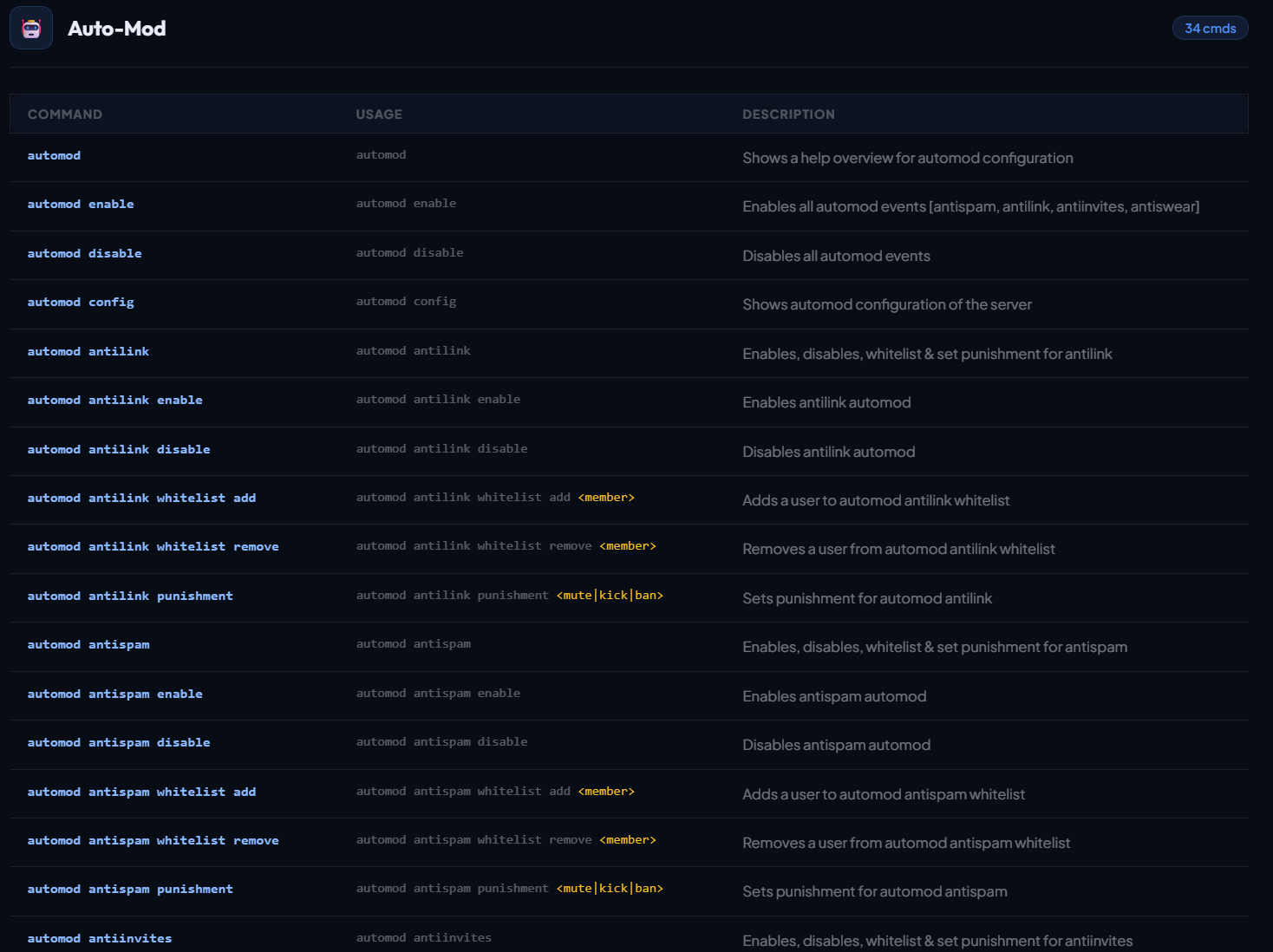
Task: Click the USAGE column header
Action: [x=379, y=114]
